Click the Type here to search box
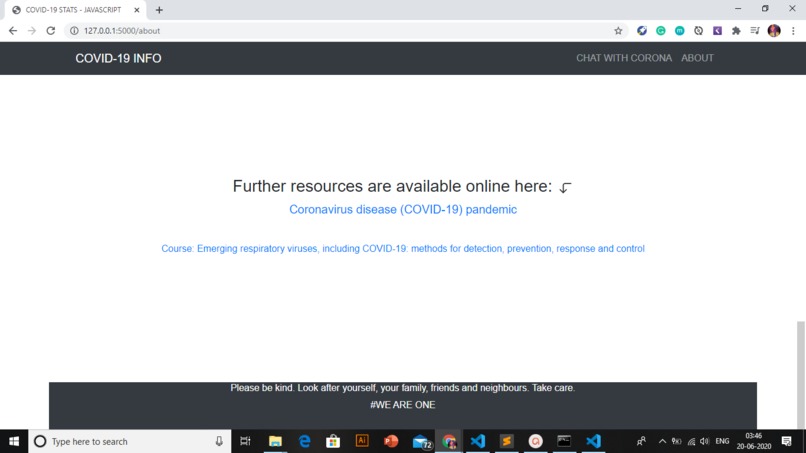The height and width of the screenshot is (453, 806). pyautogui.click(x=130, y=441)
